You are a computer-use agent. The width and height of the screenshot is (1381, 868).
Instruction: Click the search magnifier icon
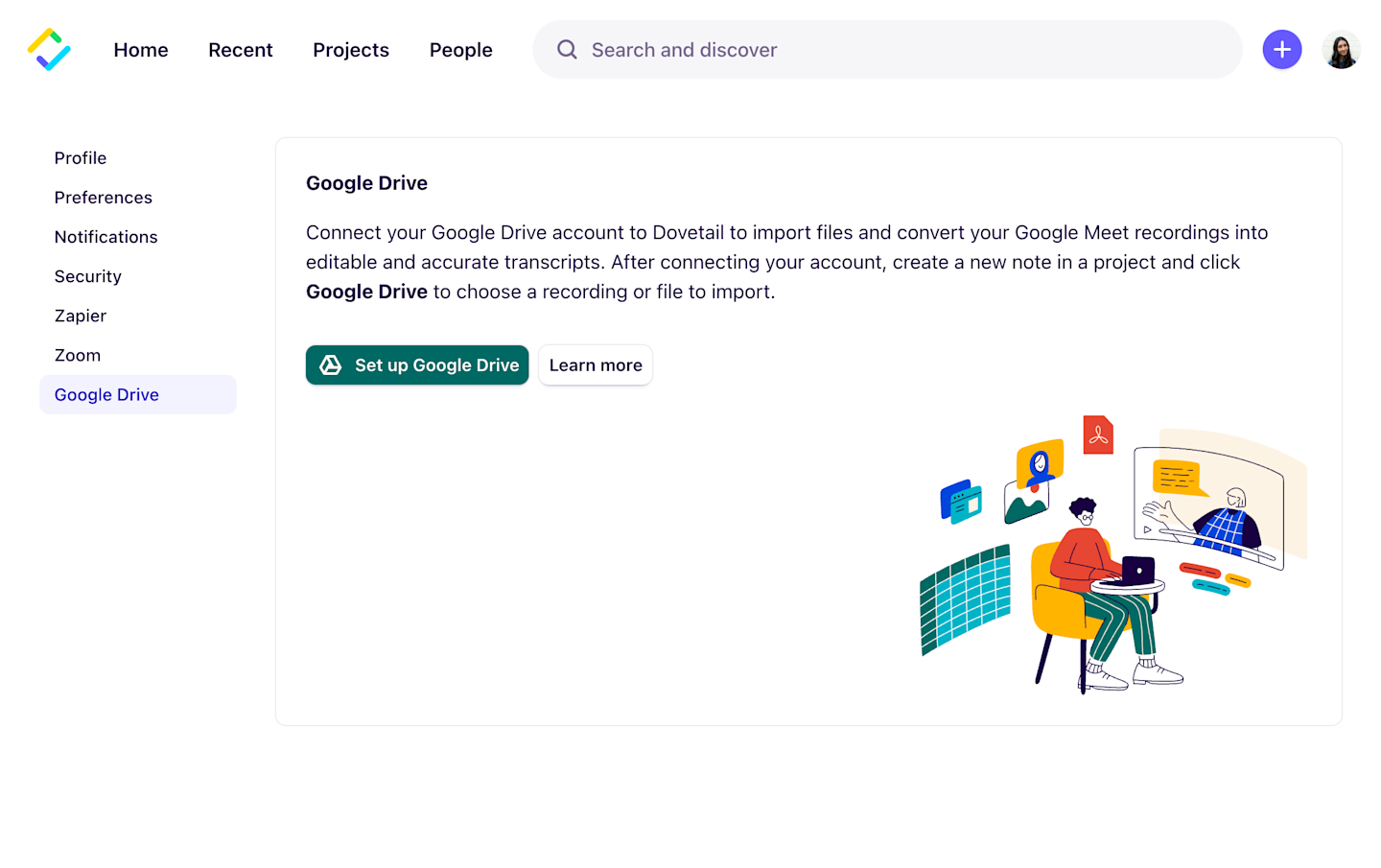[567, 50]
